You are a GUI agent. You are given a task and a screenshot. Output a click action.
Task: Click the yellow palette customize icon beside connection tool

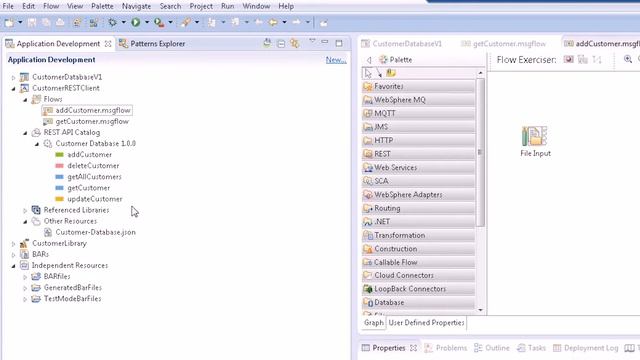pyautogui.click(x=391, y=73)
